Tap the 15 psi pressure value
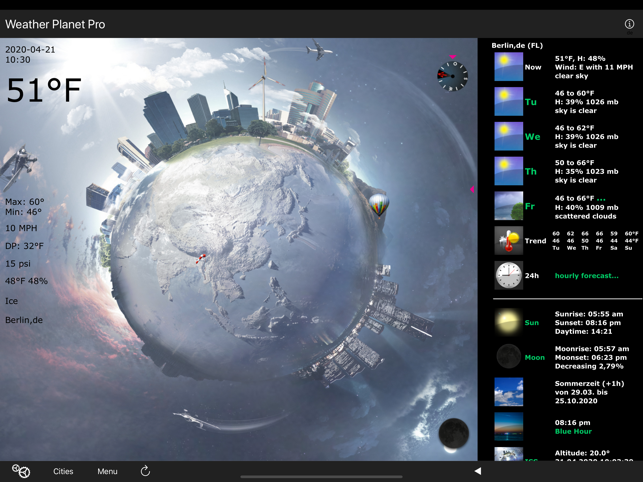This screenshot has width=643, height=482. point(18,264)
